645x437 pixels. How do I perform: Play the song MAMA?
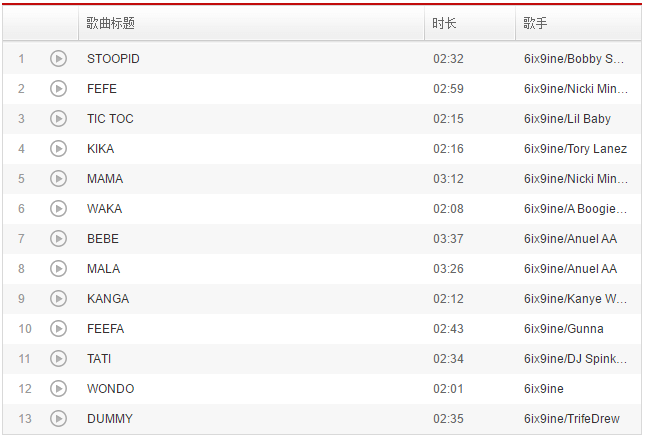[x=58, y=179]
